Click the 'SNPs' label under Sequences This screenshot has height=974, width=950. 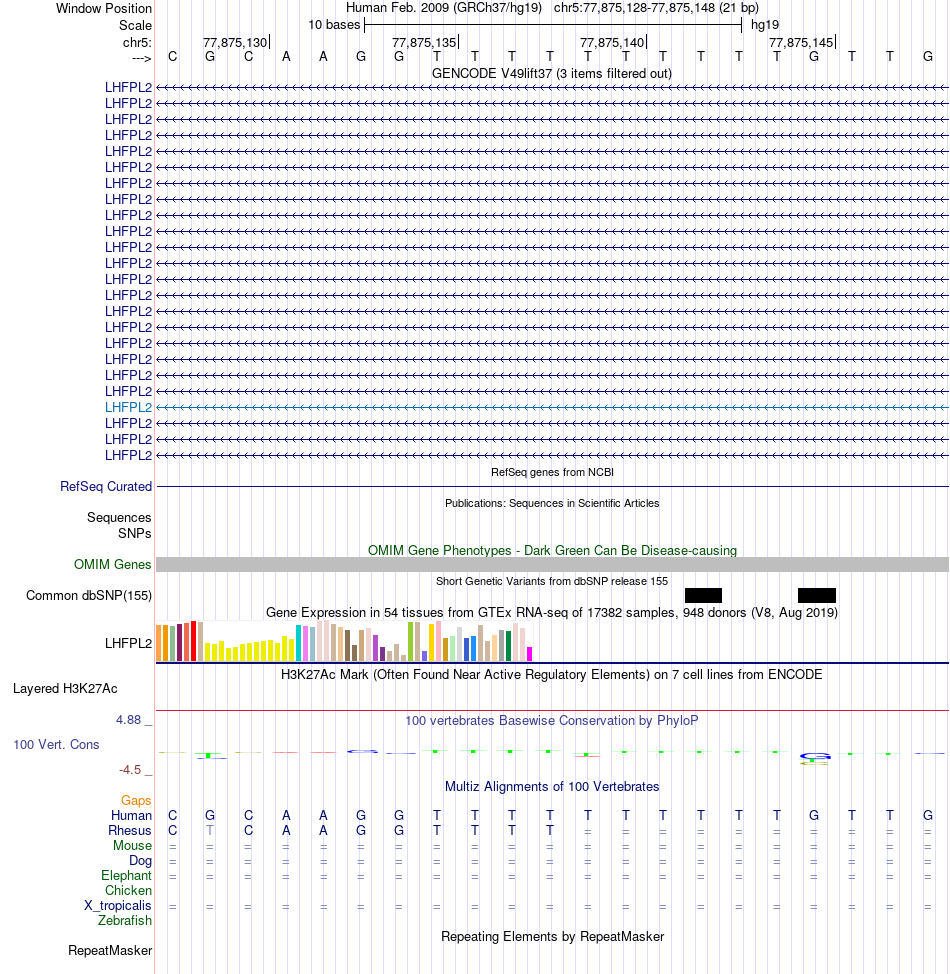click(x=135, y=534)
